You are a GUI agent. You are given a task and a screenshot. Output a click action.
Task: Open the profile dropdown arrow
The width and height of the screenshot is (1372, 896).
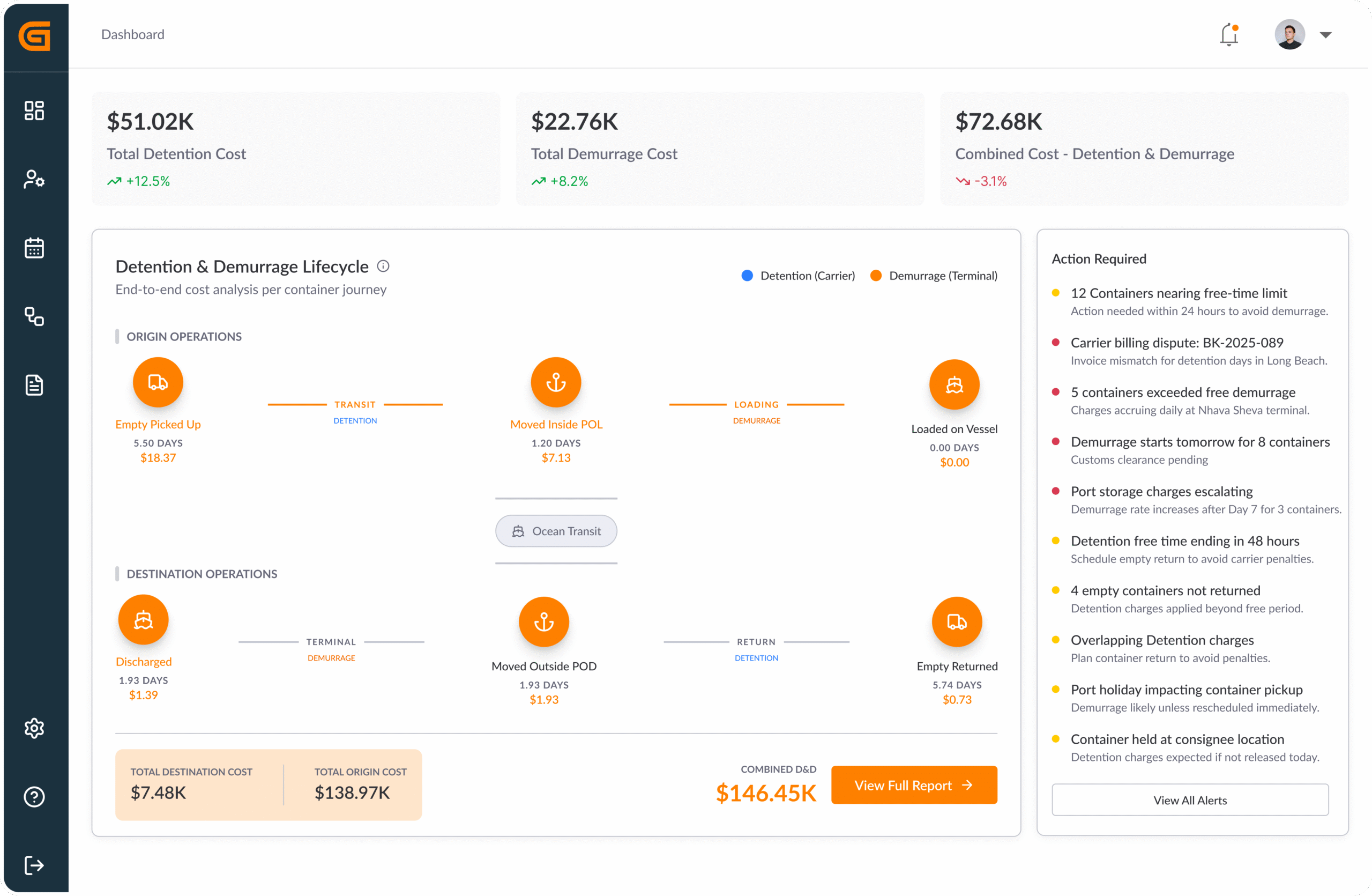point(1326,35)
